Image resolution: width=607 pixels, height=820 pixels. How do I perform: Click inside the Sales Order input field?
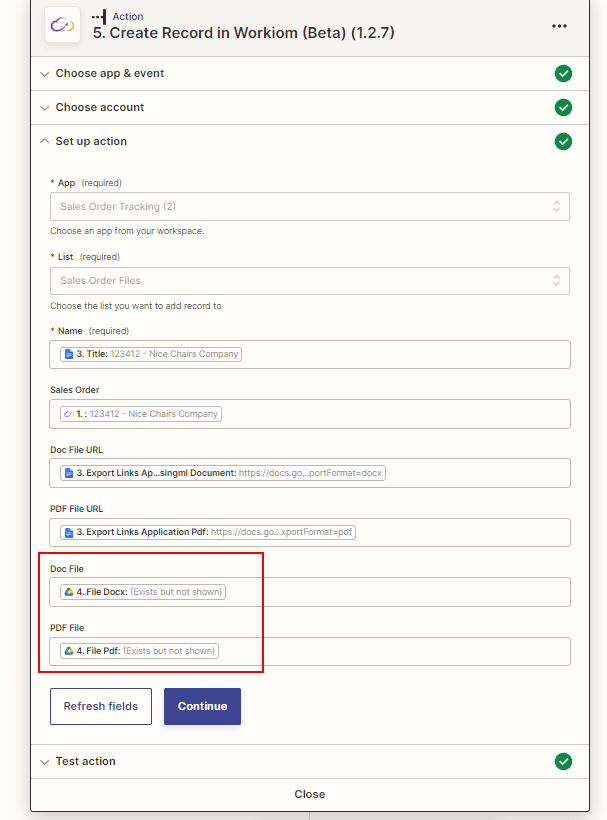click(310, 414)
